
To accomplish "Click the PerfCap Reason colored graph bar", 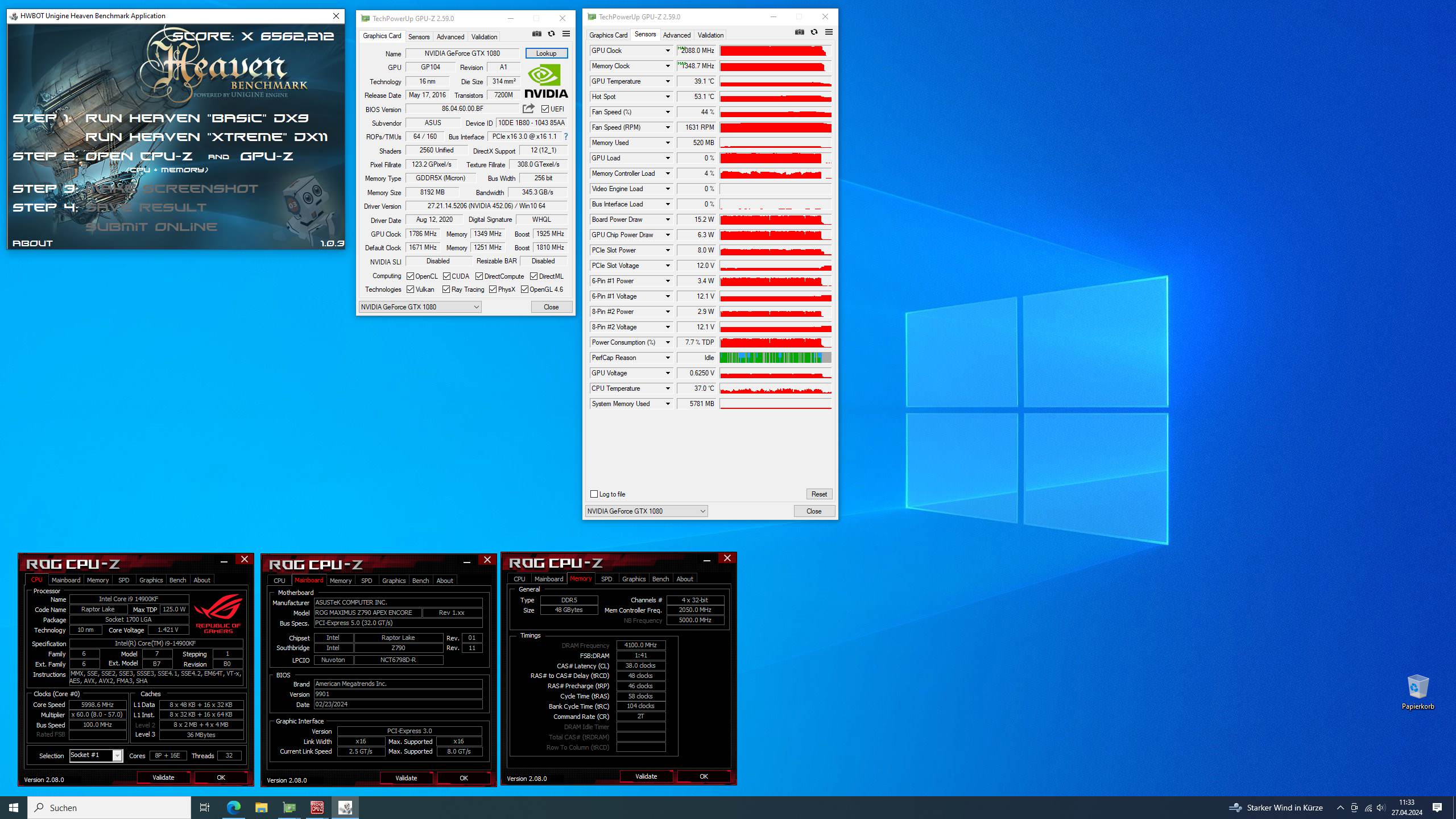I will click(775, 358).
